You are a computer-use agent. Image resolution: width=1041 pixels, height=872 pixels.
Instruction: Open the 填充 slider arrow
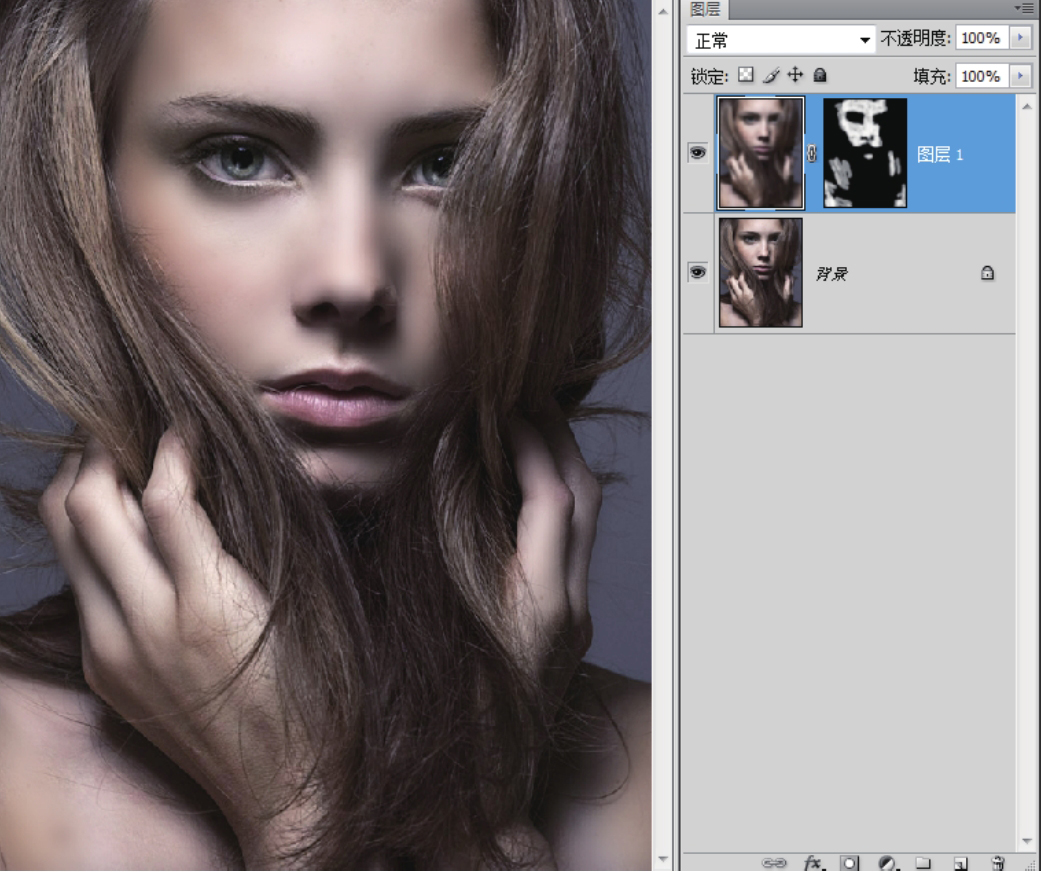tap(1020, 76)
